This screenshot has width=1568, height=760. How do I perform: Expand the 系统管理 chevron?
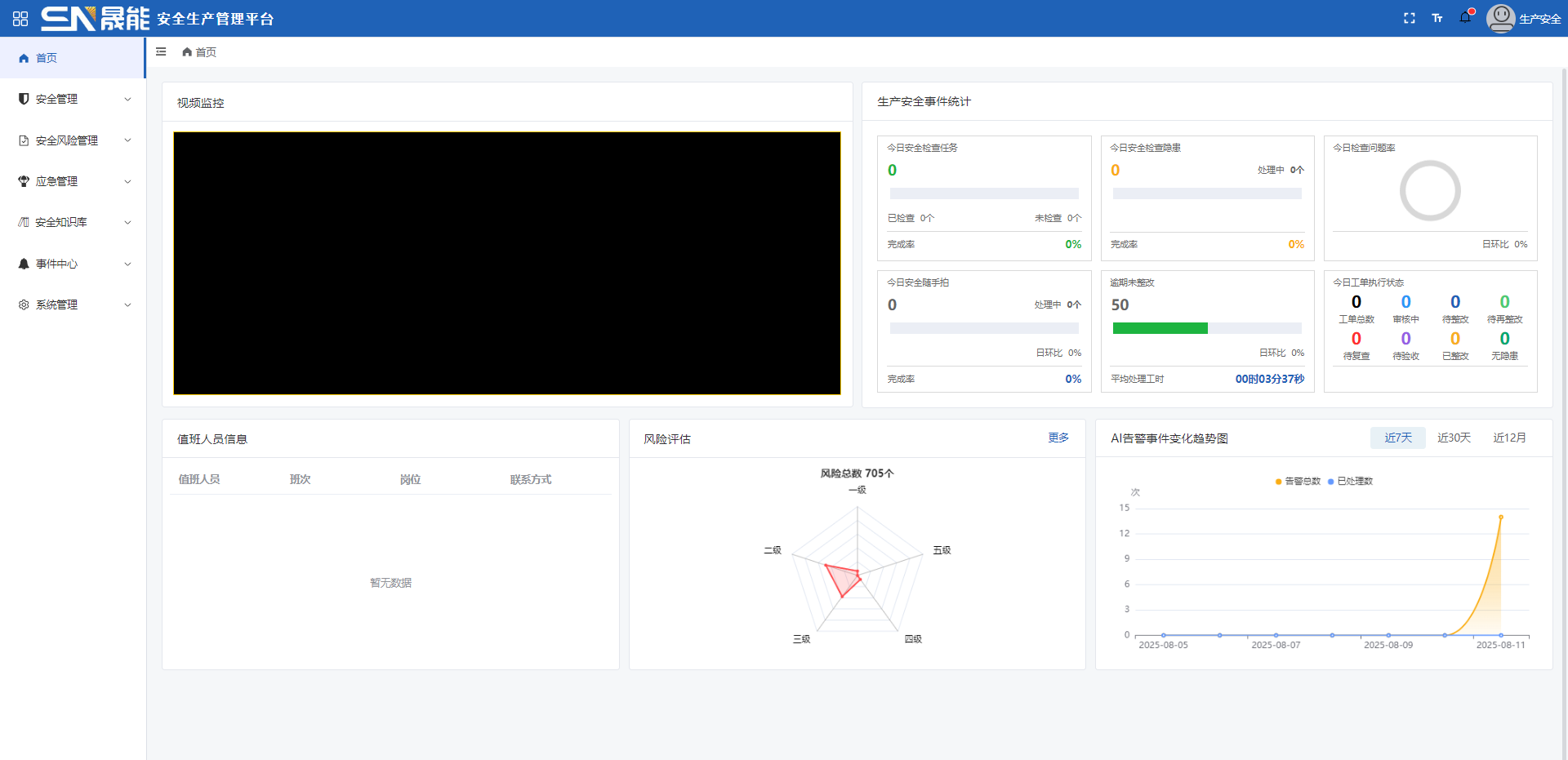[127, 304]
